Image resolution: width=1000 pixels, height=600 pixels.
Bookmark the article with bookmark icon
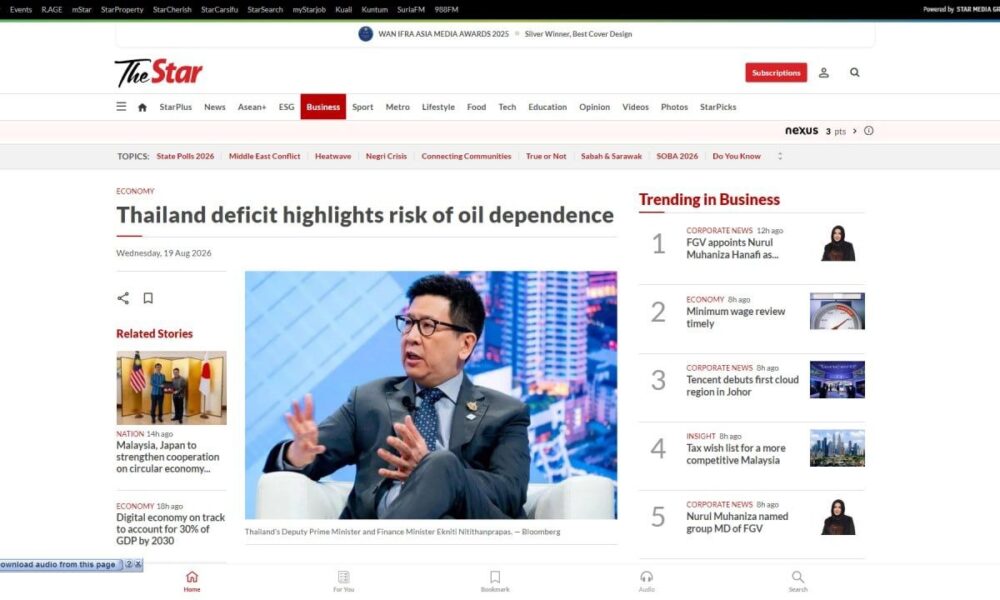click(148, 298)
